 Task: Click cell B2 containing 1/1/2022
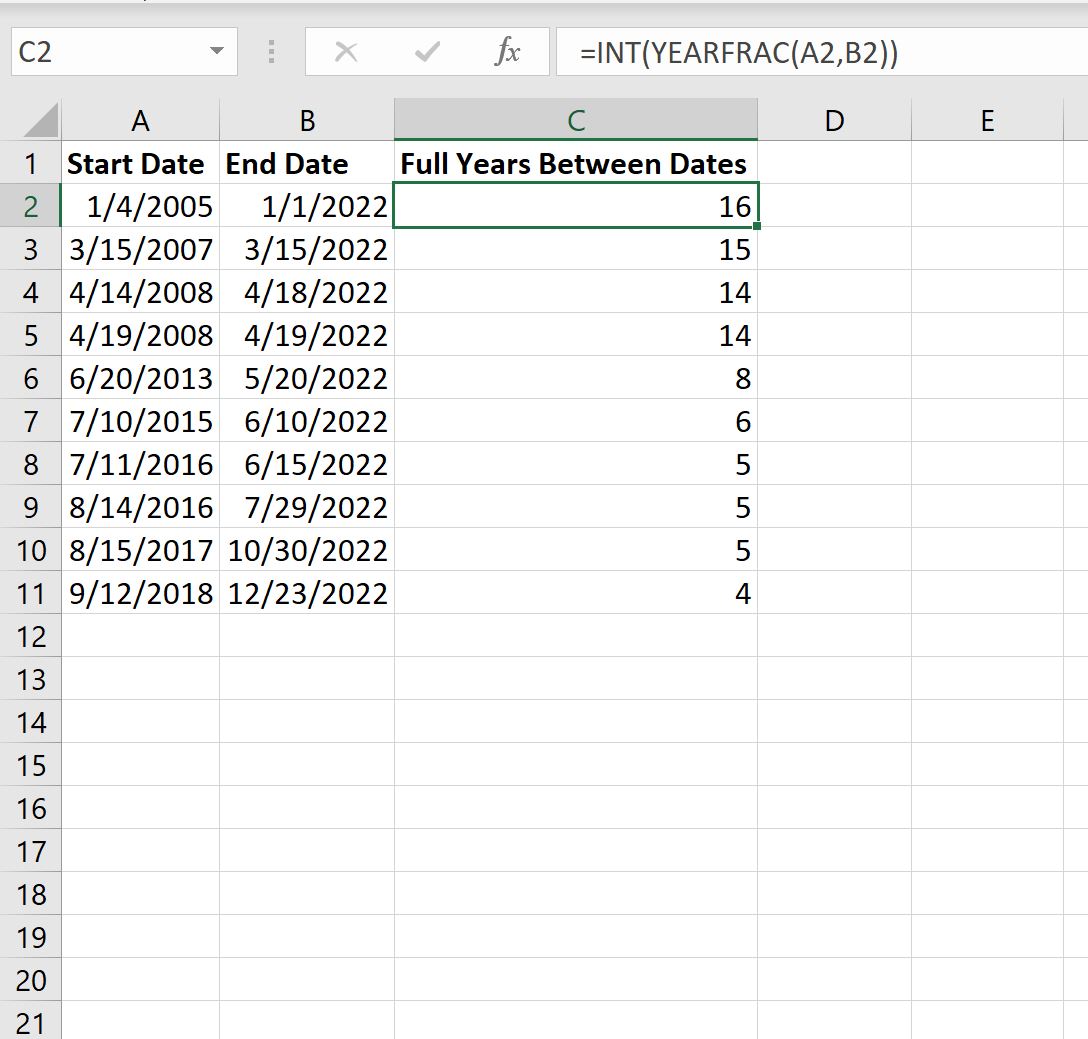click(x=305, y=206)
